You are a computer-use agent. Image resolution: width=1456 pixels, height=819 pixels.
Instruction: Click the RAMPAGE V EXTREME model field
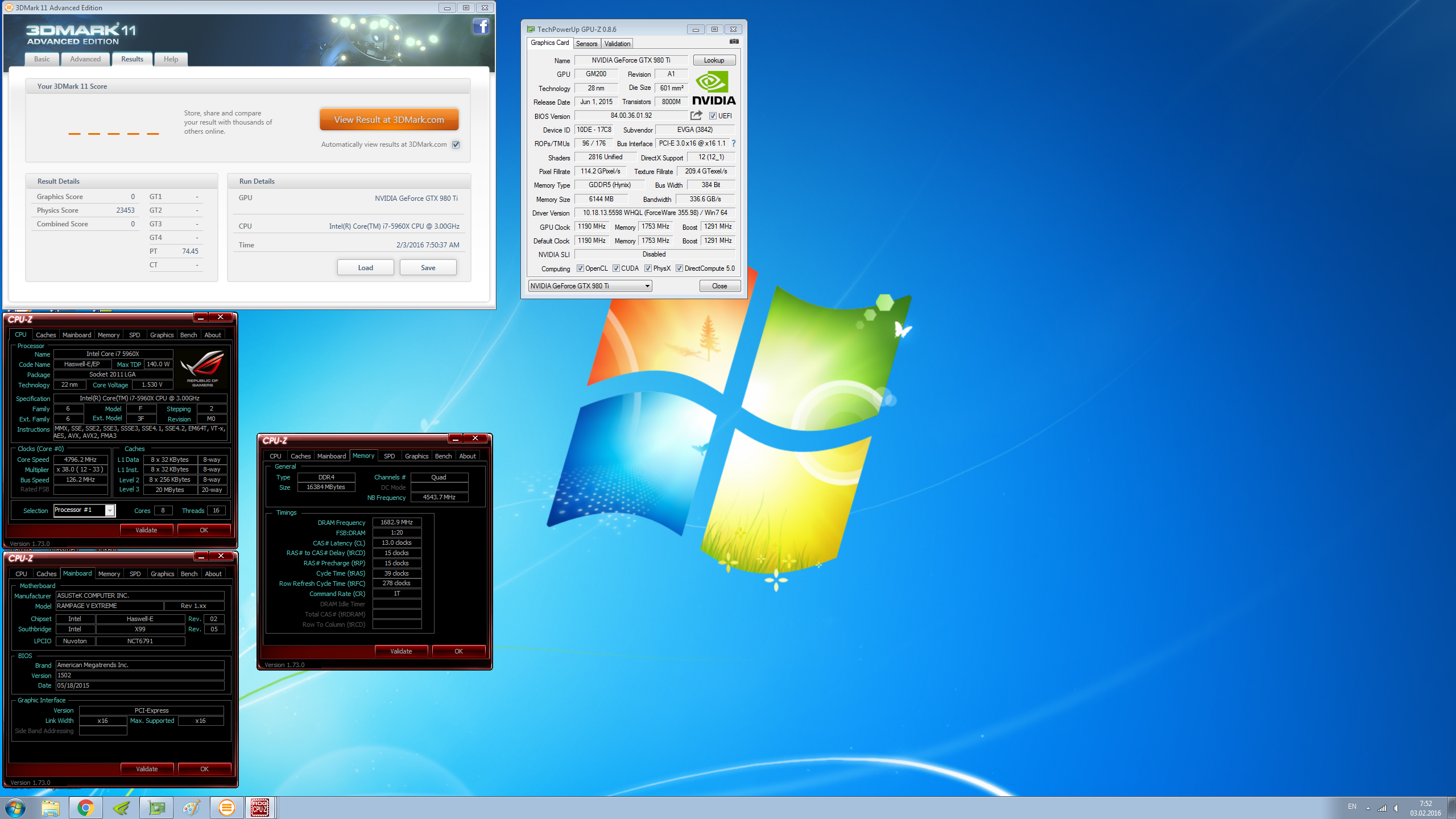109,606
